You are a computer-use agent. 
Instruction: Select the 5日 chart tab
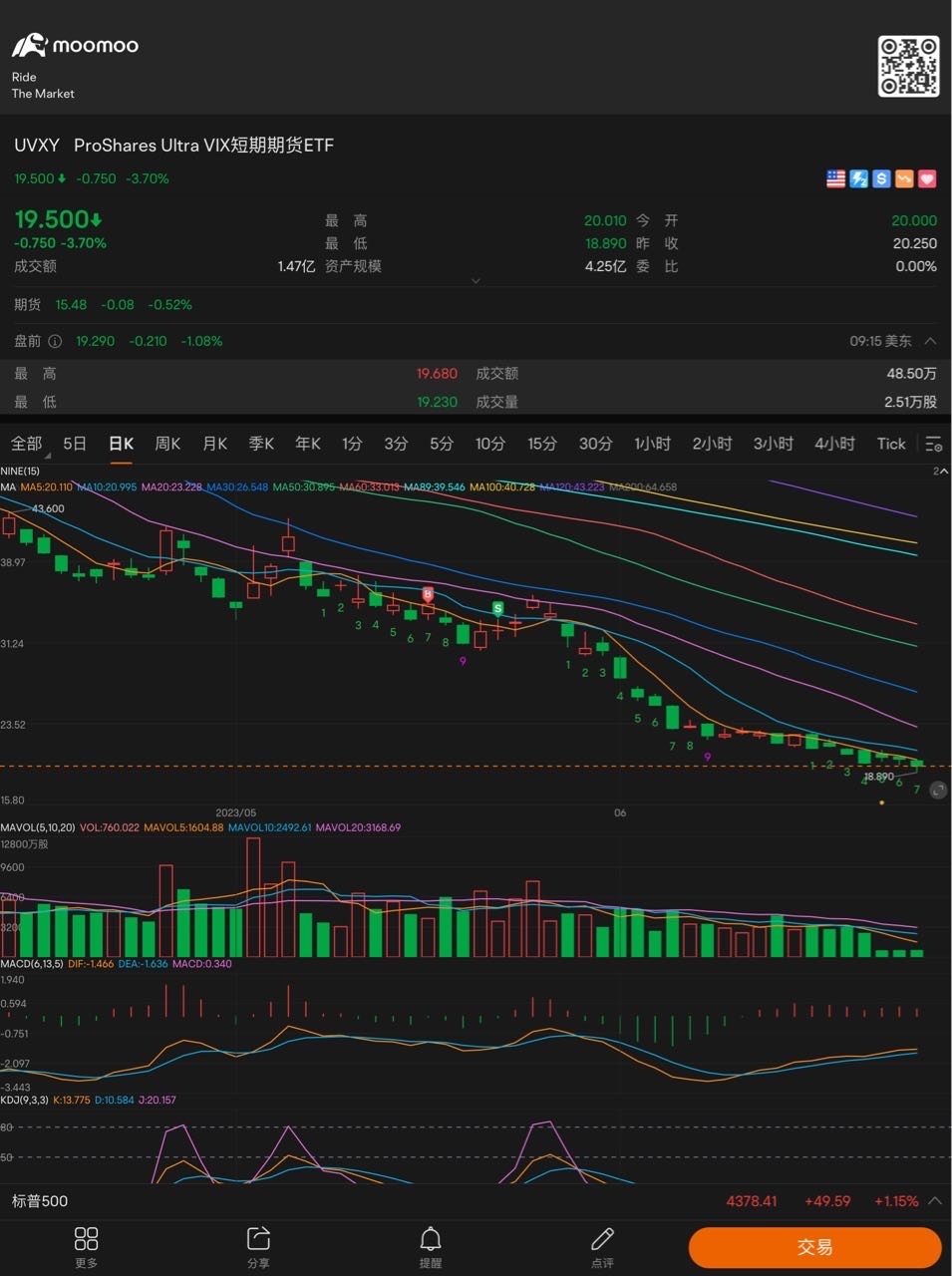coord(75,444)
